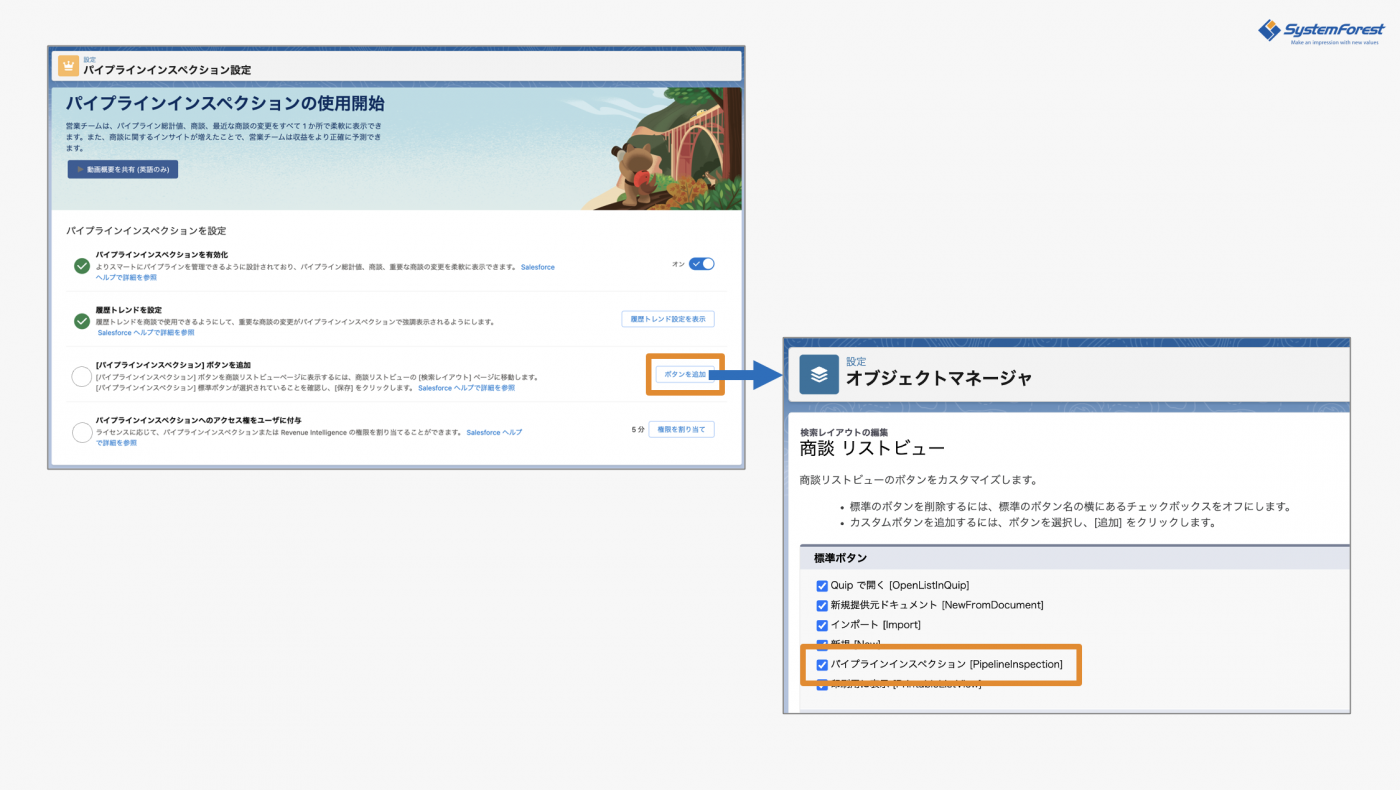Click the オブジェクトマネージャ page title
Image resolution: width=1400 pixels, height=790 pixels.
coord(938,379)
